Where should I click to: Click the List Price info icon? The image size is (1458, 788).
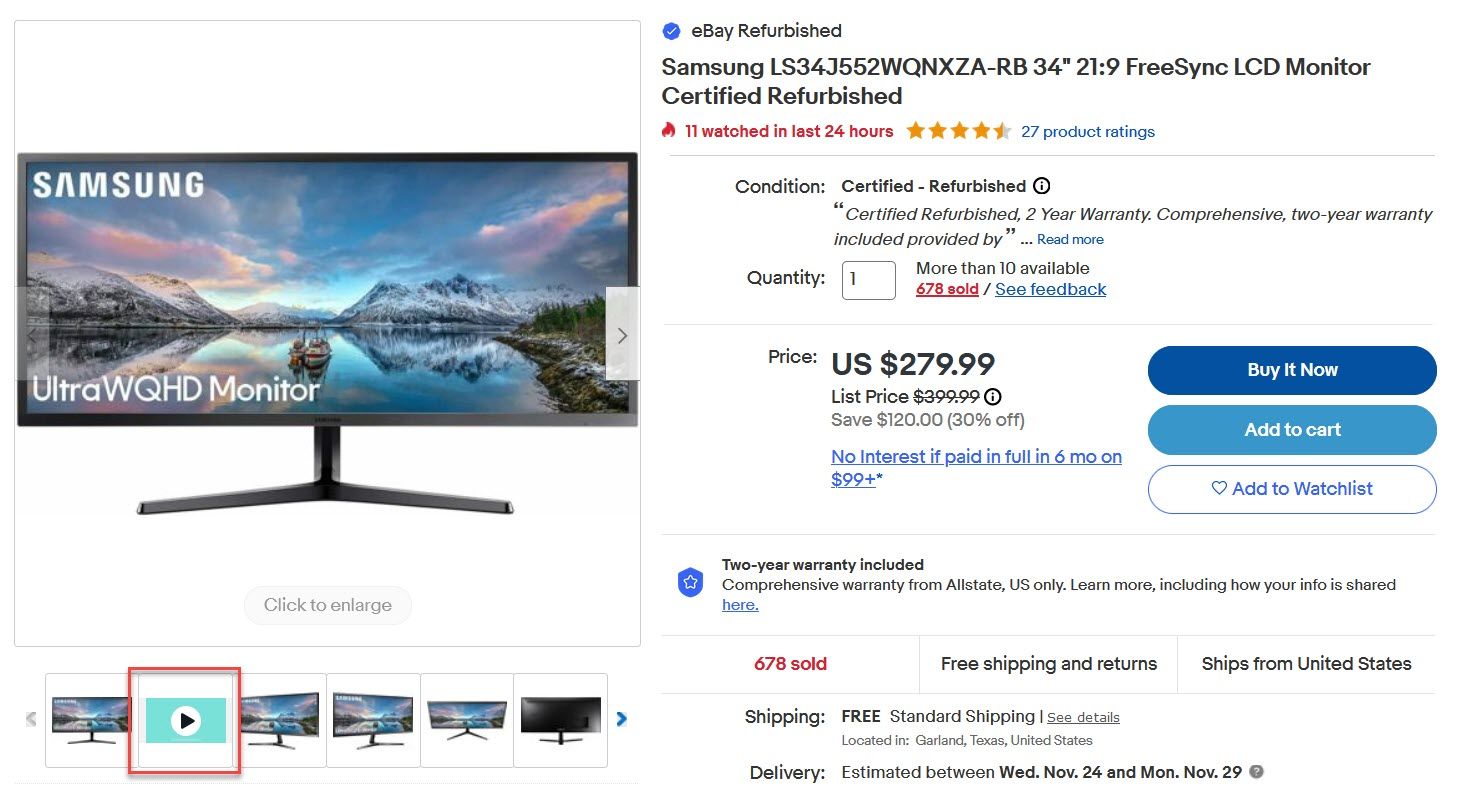pyautogui.click(x=993, y=396)
